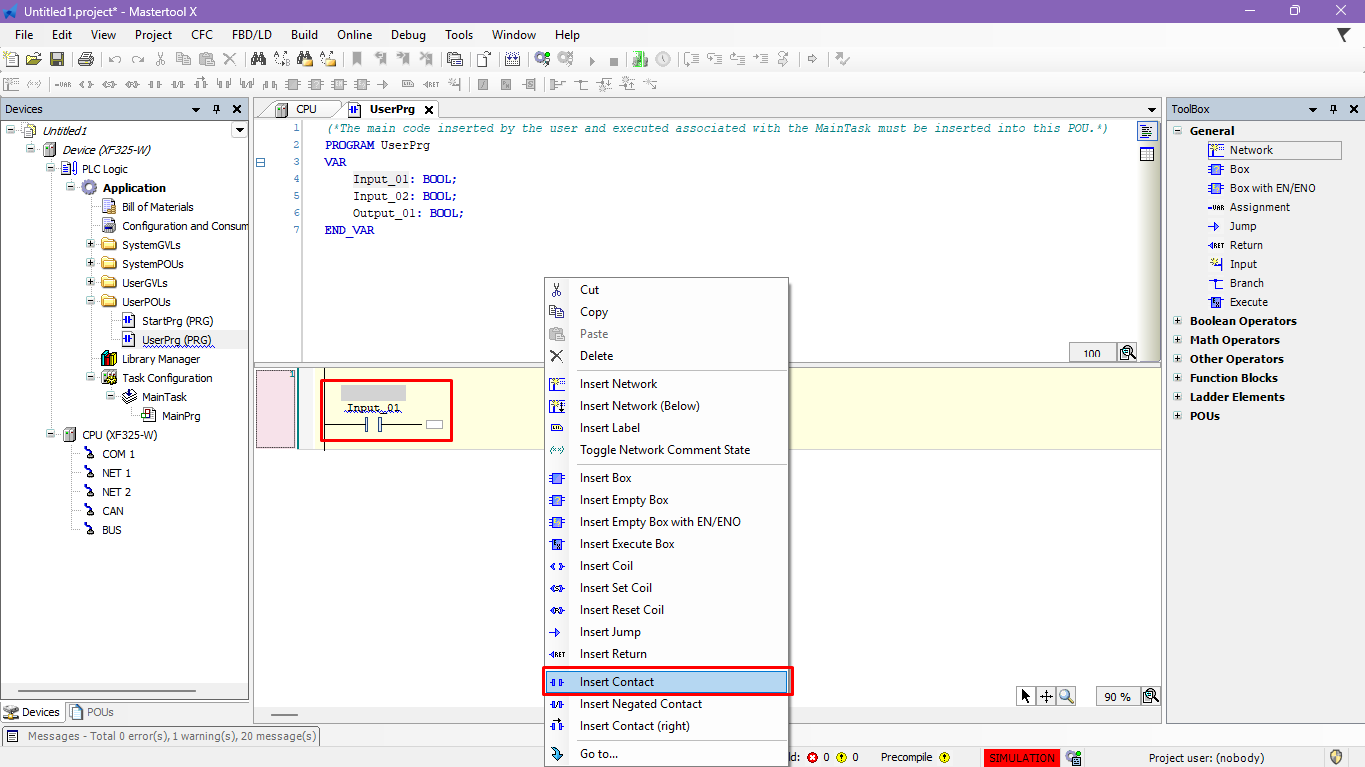
Task: Open StartPrg (PRG) in the device tree
Action: (x=177, y=321)
